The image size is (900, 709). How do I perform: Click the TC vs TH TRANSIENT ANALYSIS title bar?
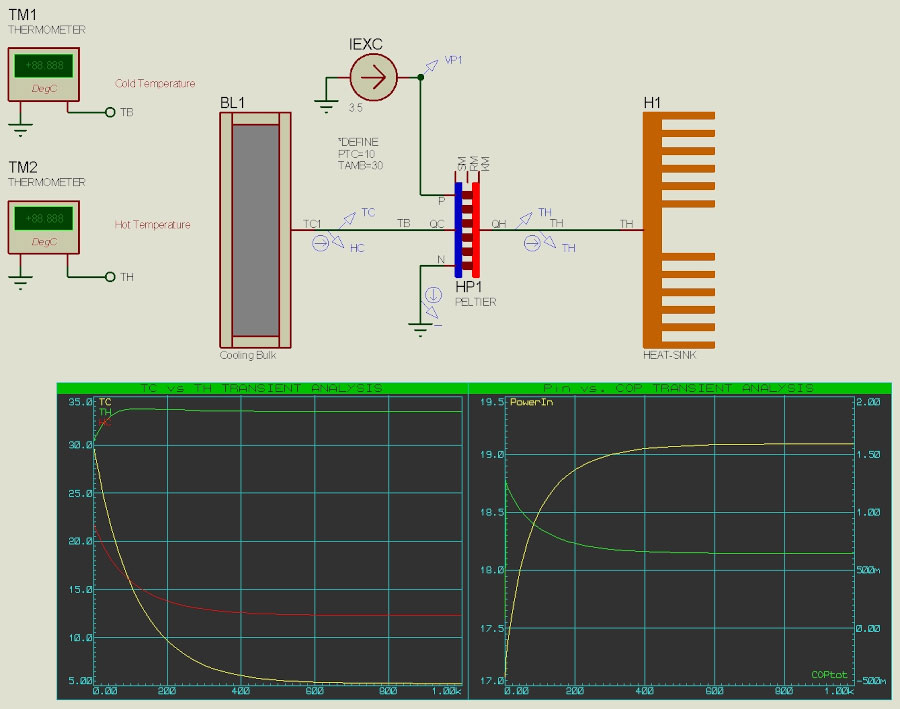pos(261,387)
